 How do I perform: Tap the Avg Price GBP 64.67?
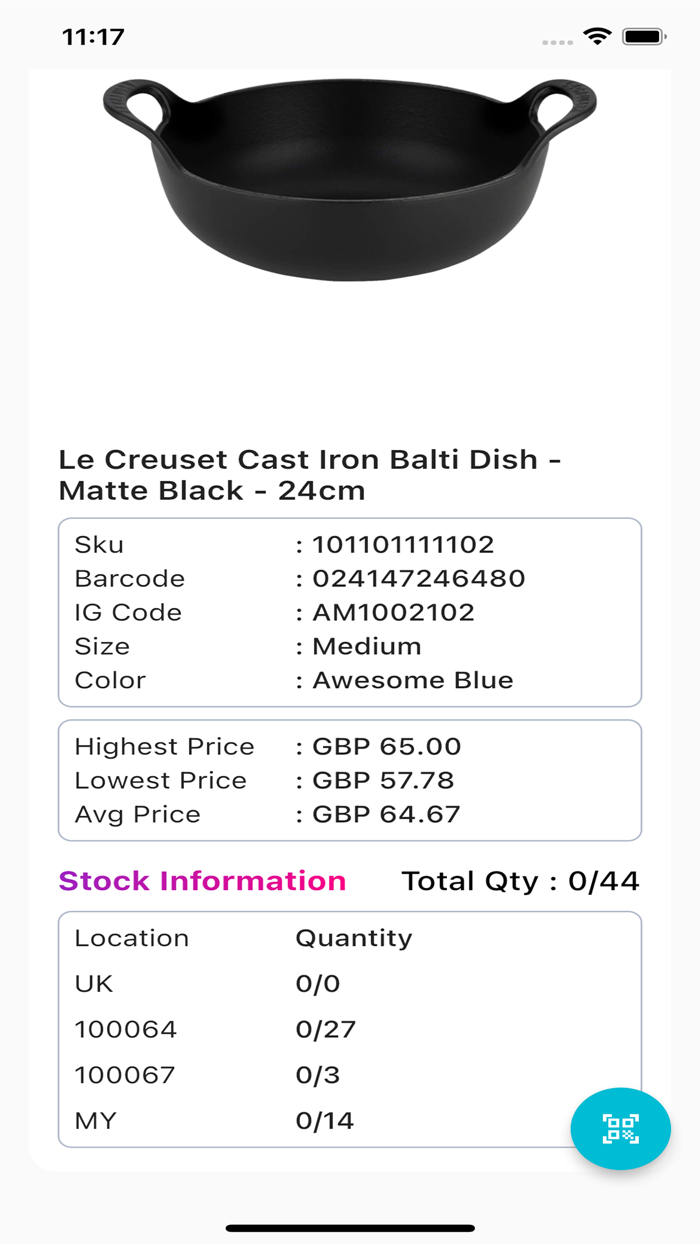[x=386, y=815]
